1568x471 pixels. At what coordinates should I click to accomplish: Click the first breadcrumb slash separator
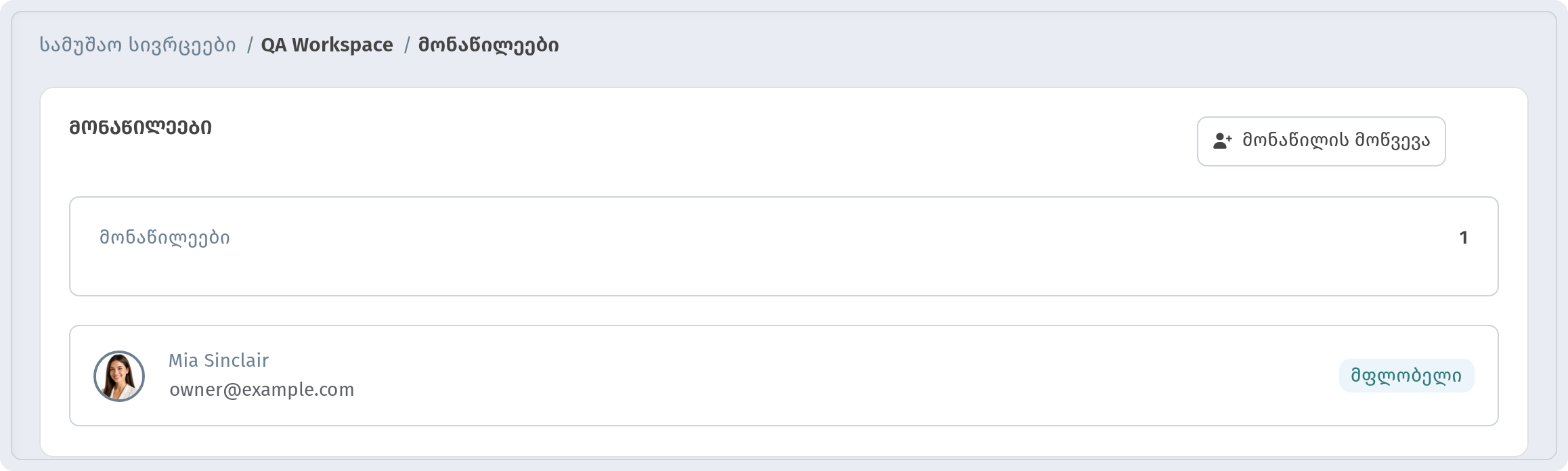click(x=249, y=45)
